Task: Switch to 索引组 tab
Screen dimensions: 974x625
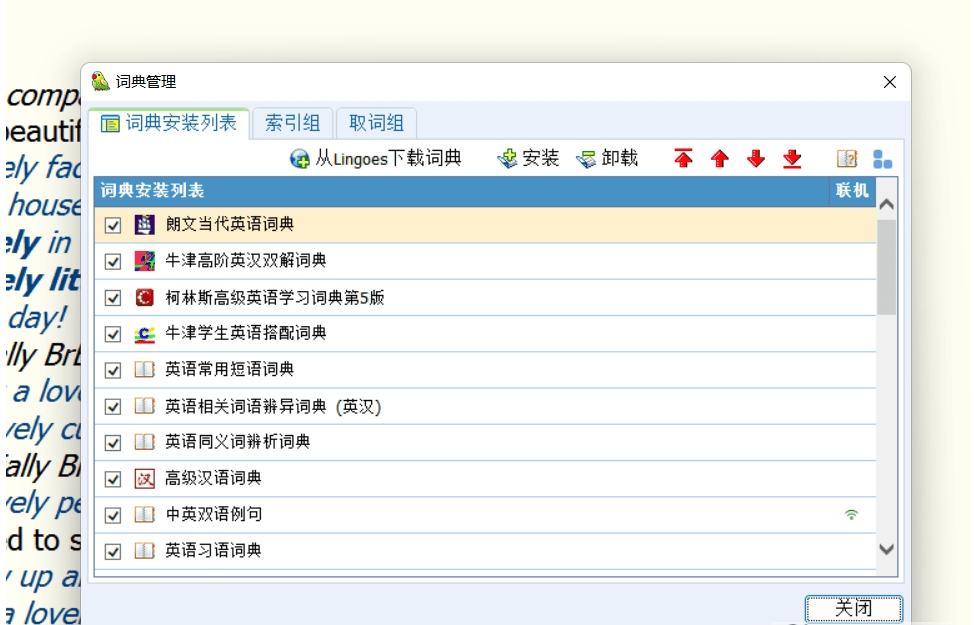Action: 293,123
